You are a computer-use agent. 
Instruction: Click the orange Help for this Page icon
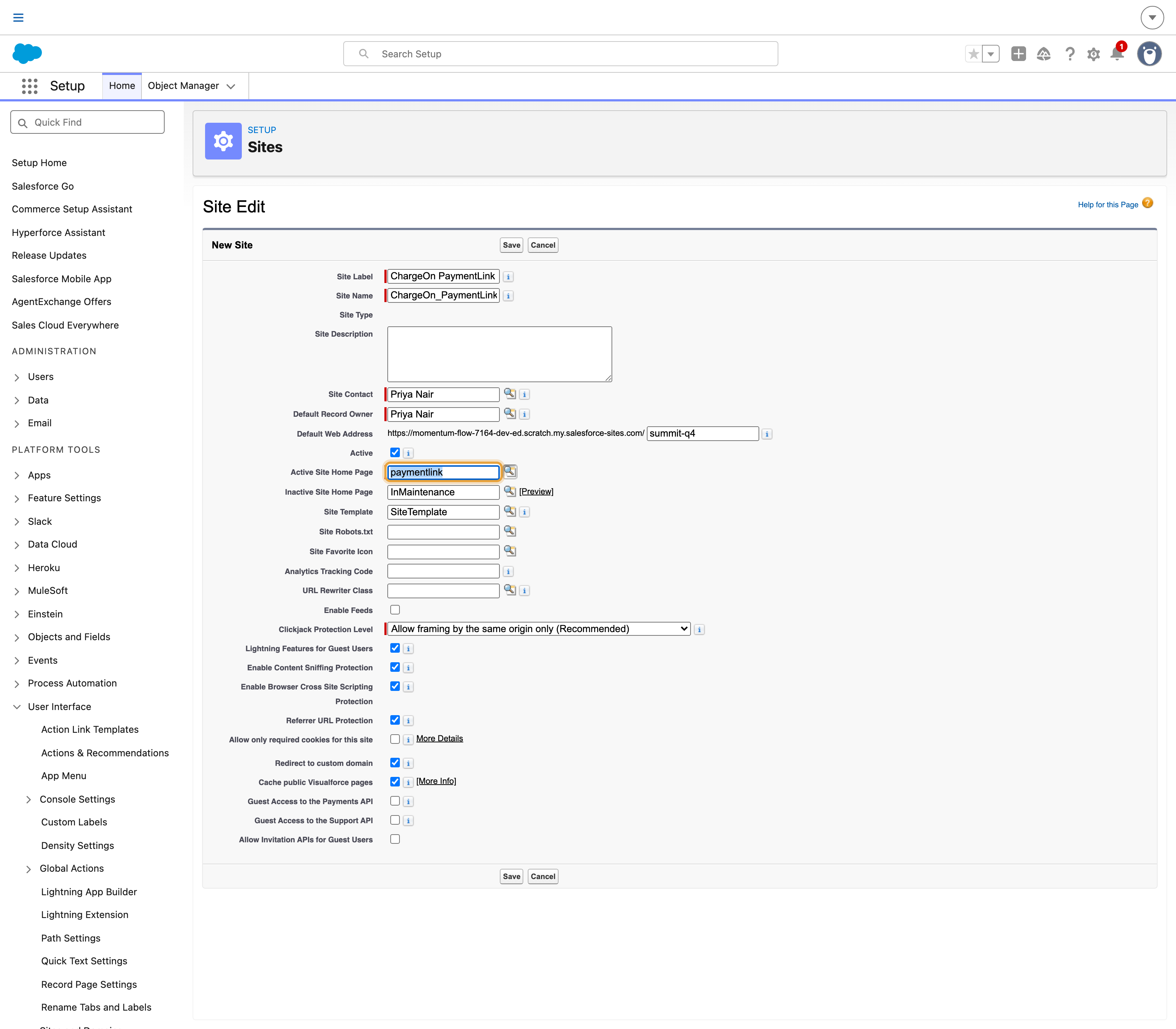(x=1148, y=203)
